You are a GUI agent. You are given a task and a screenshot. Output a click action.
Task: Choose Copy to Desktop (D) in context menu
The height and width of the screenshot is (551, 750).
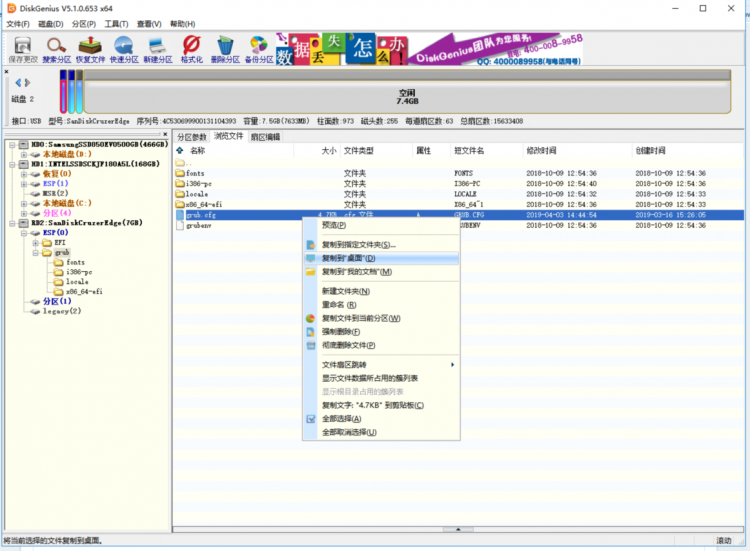[381, 258]
